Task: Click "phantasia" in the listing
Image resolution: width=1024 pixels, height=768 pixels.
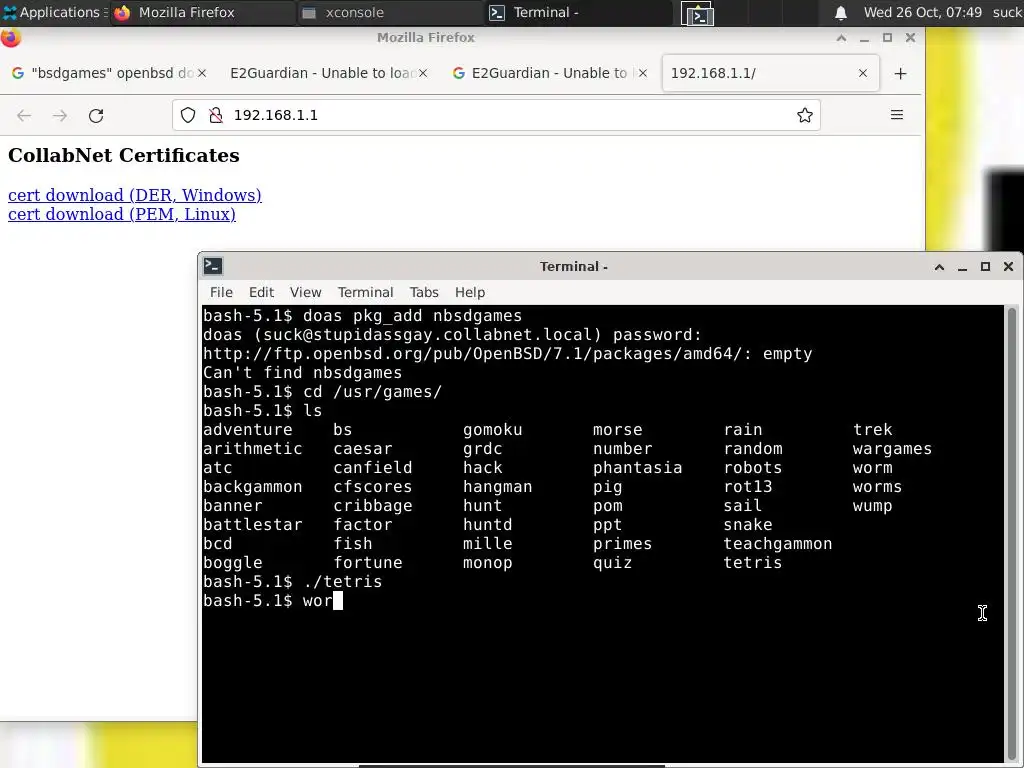Action: [637, 468]
